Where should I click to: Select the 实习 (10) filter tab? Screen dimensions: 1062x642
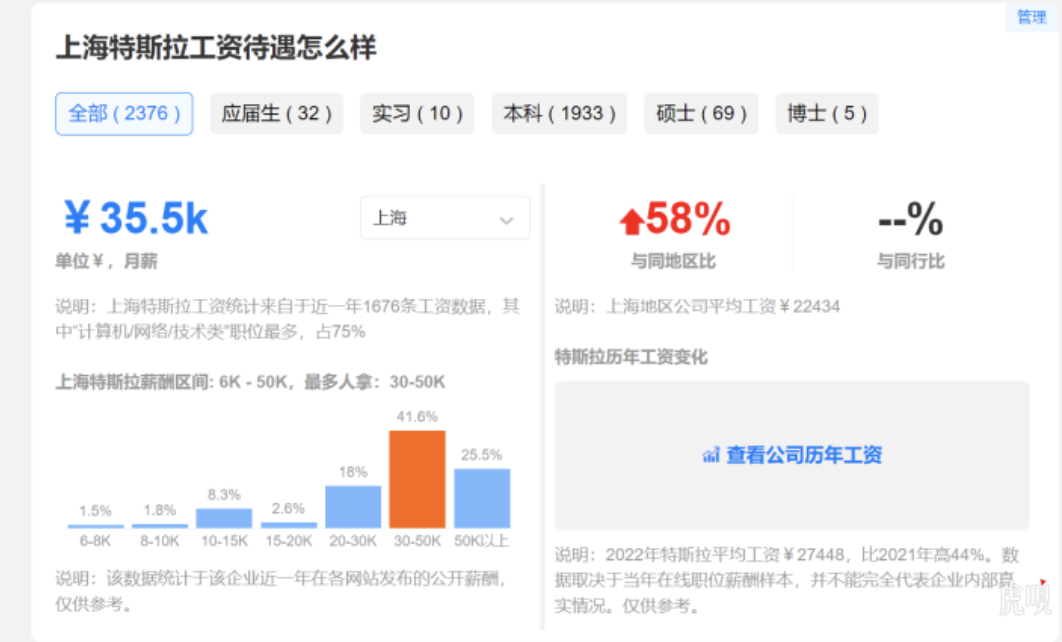[x=417, y=114]
